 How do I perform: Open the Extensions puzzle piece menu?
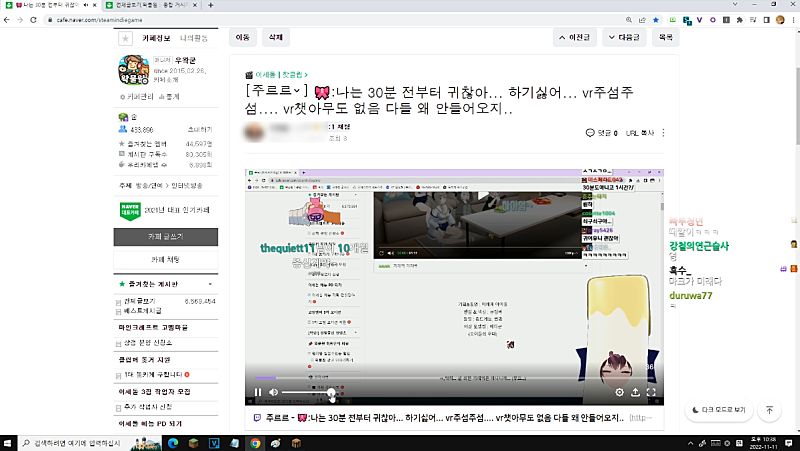click(x=740, y=20)
